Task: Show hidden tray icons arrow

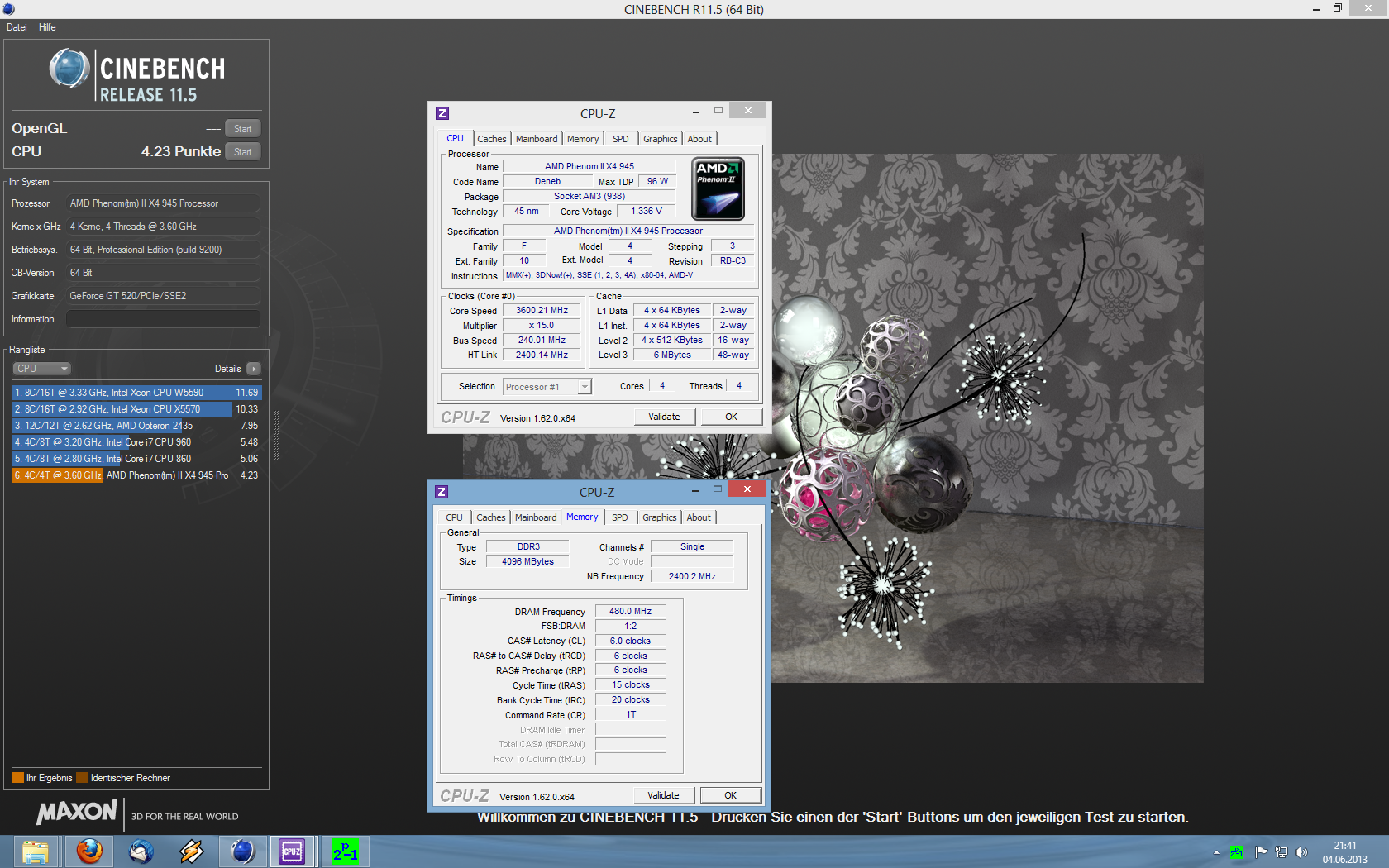Action: pyautogui.click(x=1216, y=852)
